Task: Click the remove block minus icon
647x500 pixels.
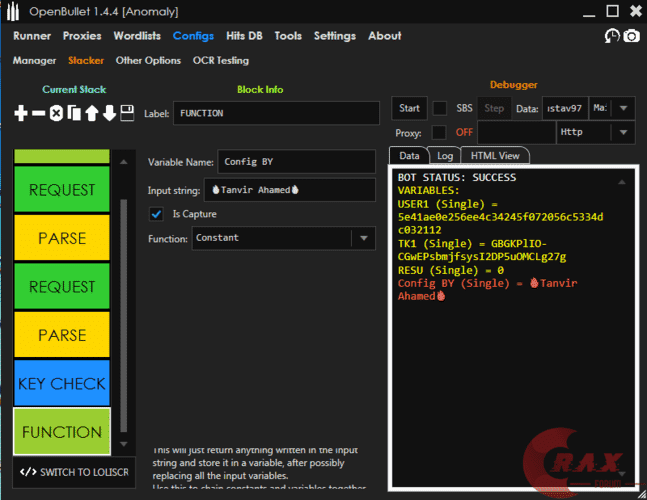Action: click(39, 114)
